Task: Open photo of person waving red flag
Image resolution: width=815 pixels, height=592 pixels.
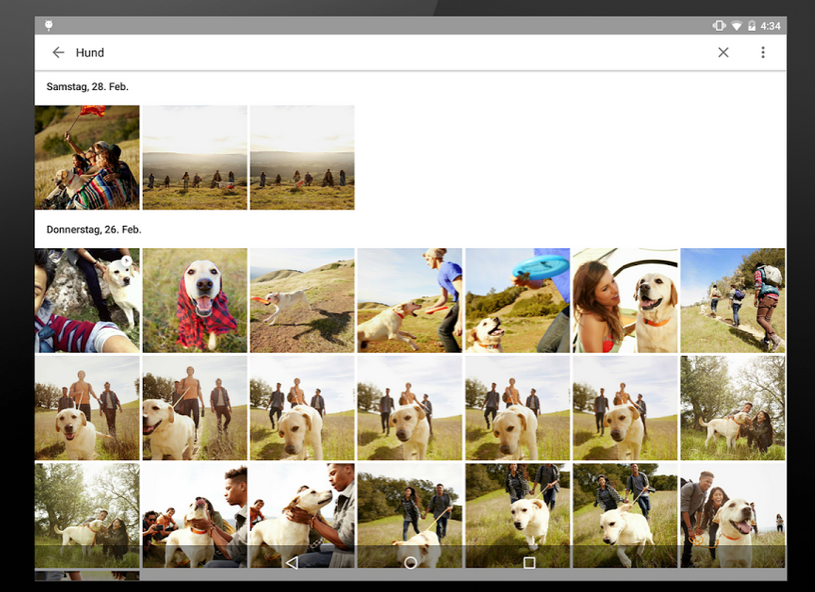Action: click(87, 157)
